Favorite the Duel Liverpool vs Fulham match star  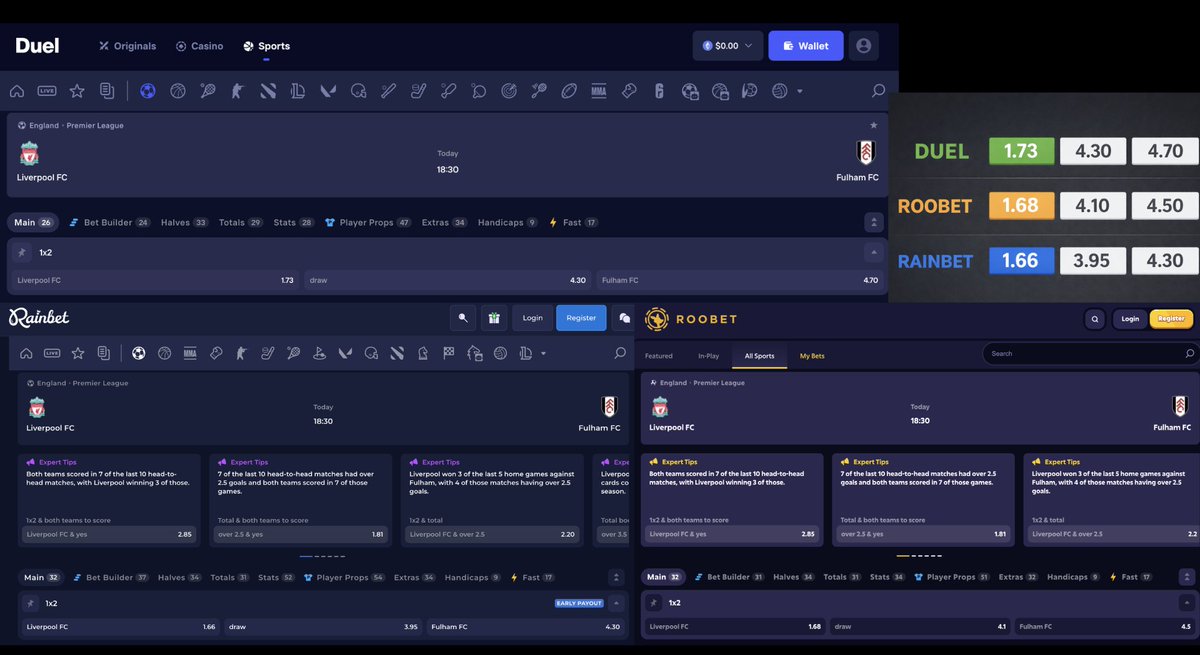pos(874,125)
